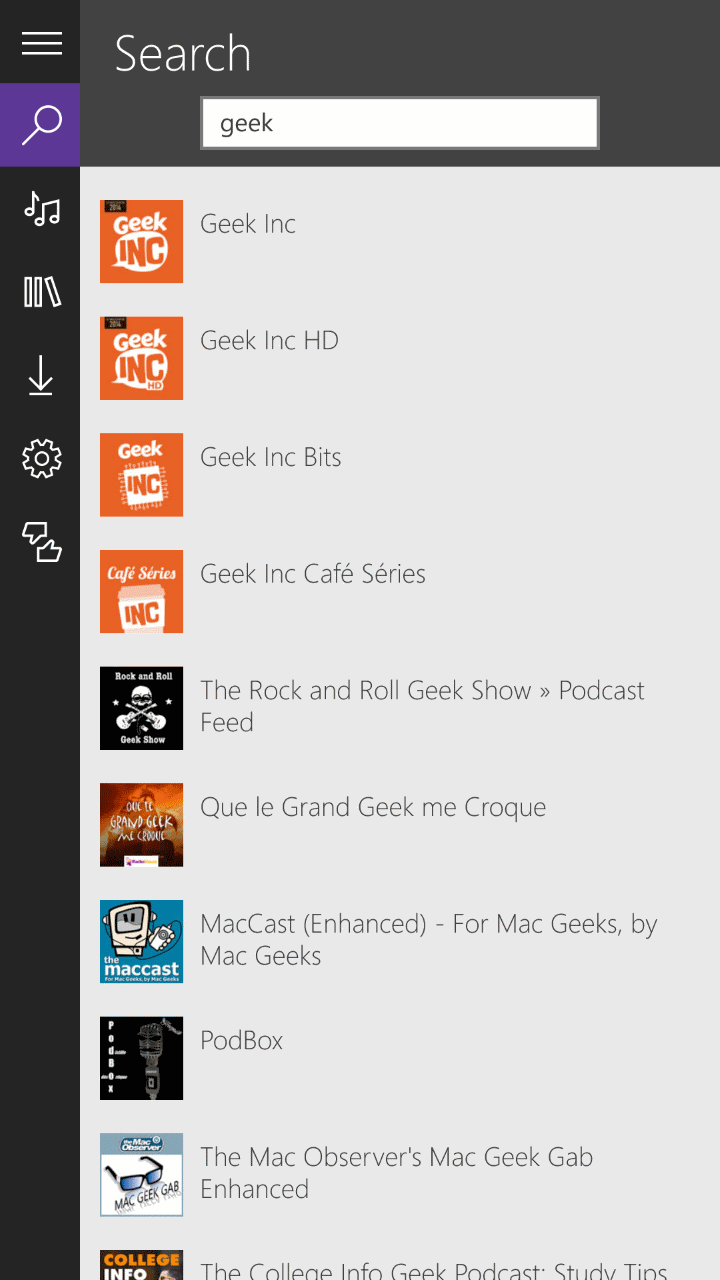This screenshot has height=1280, width=720.
Task: Go to the Downloads arrow icon
Action: 41,376
